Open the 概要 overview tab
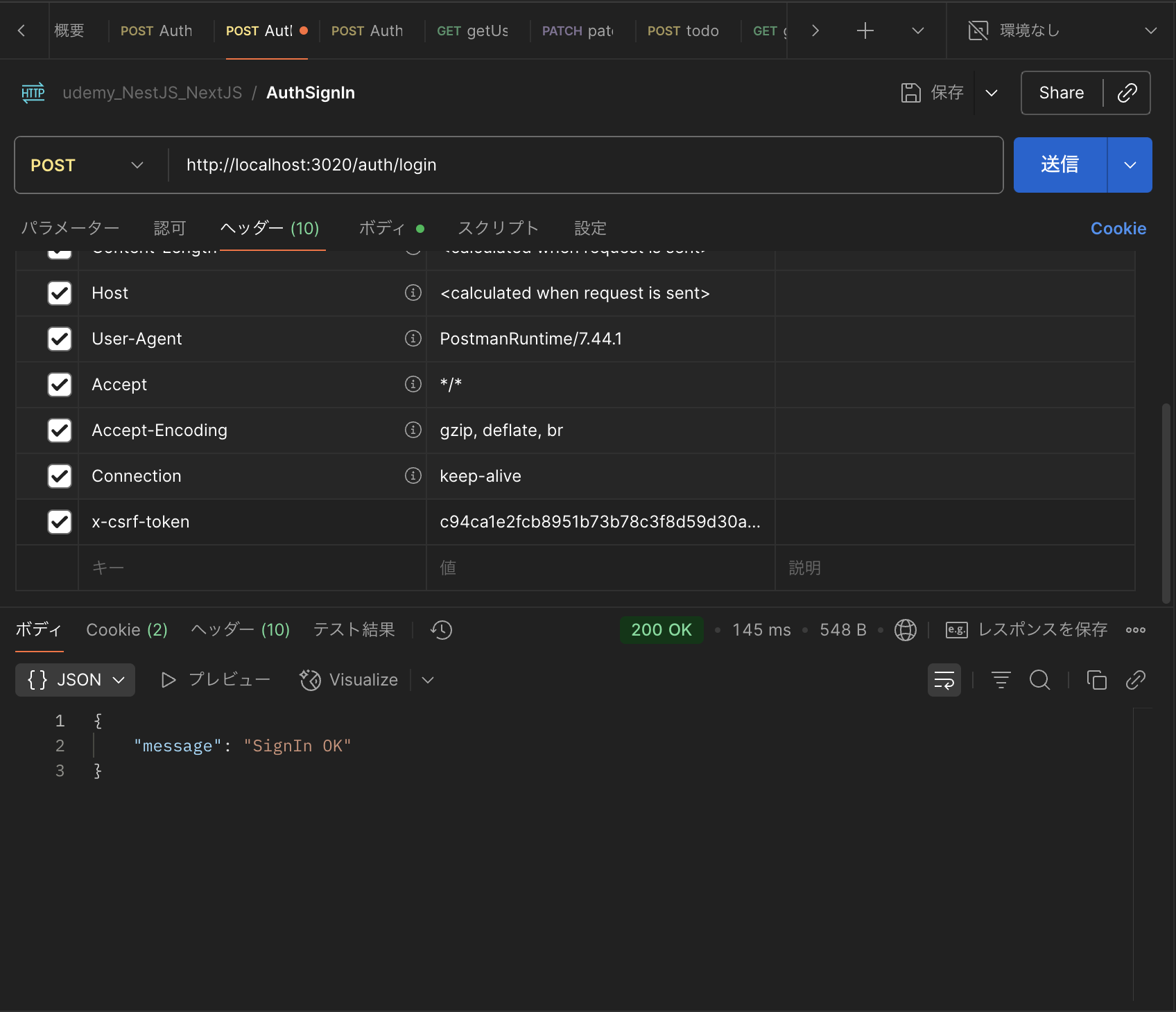Image resolution: width=1176 pixels, height=1012 pixels. click(69, 30)
